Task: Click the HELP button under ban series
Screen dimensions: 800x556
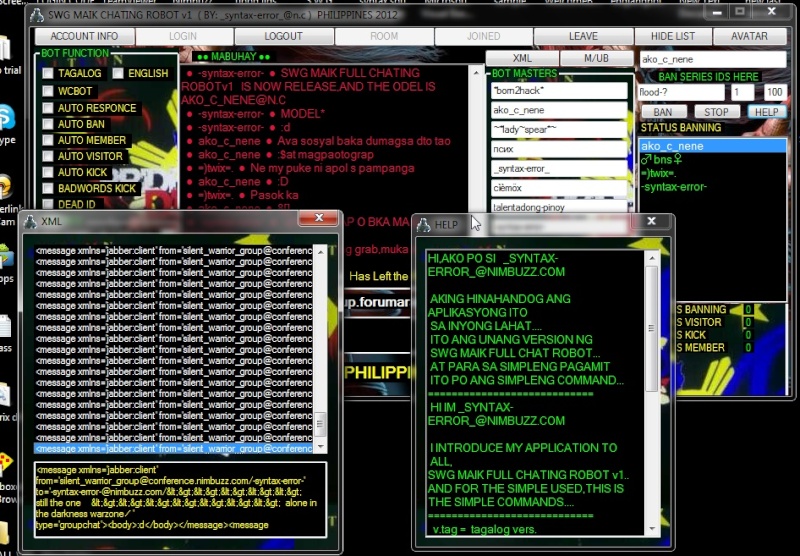Action: [x=766, y=112]
